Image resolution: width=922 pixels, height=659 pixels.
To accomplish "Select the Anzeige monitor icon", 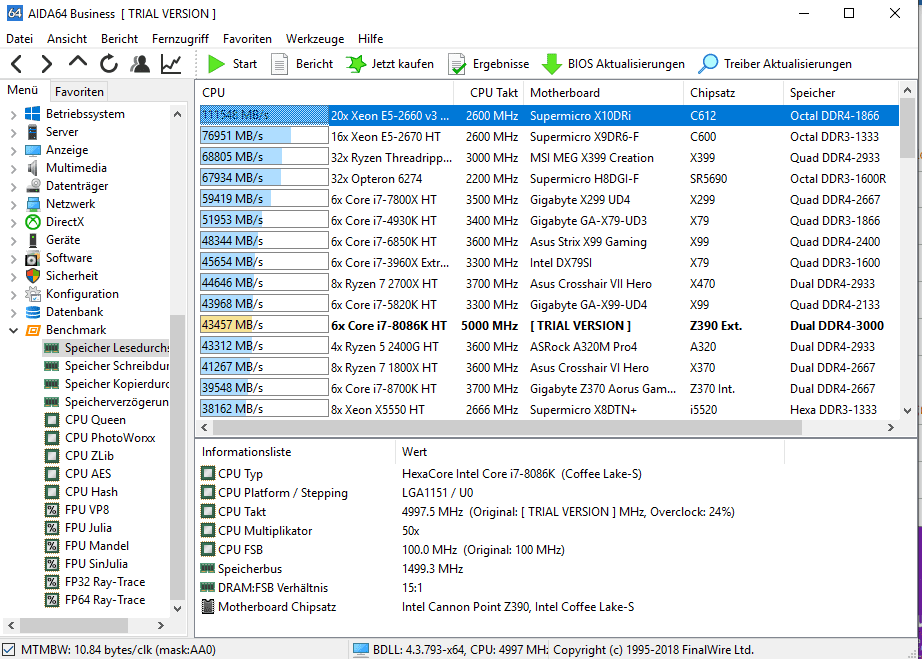I will point(33,150).
